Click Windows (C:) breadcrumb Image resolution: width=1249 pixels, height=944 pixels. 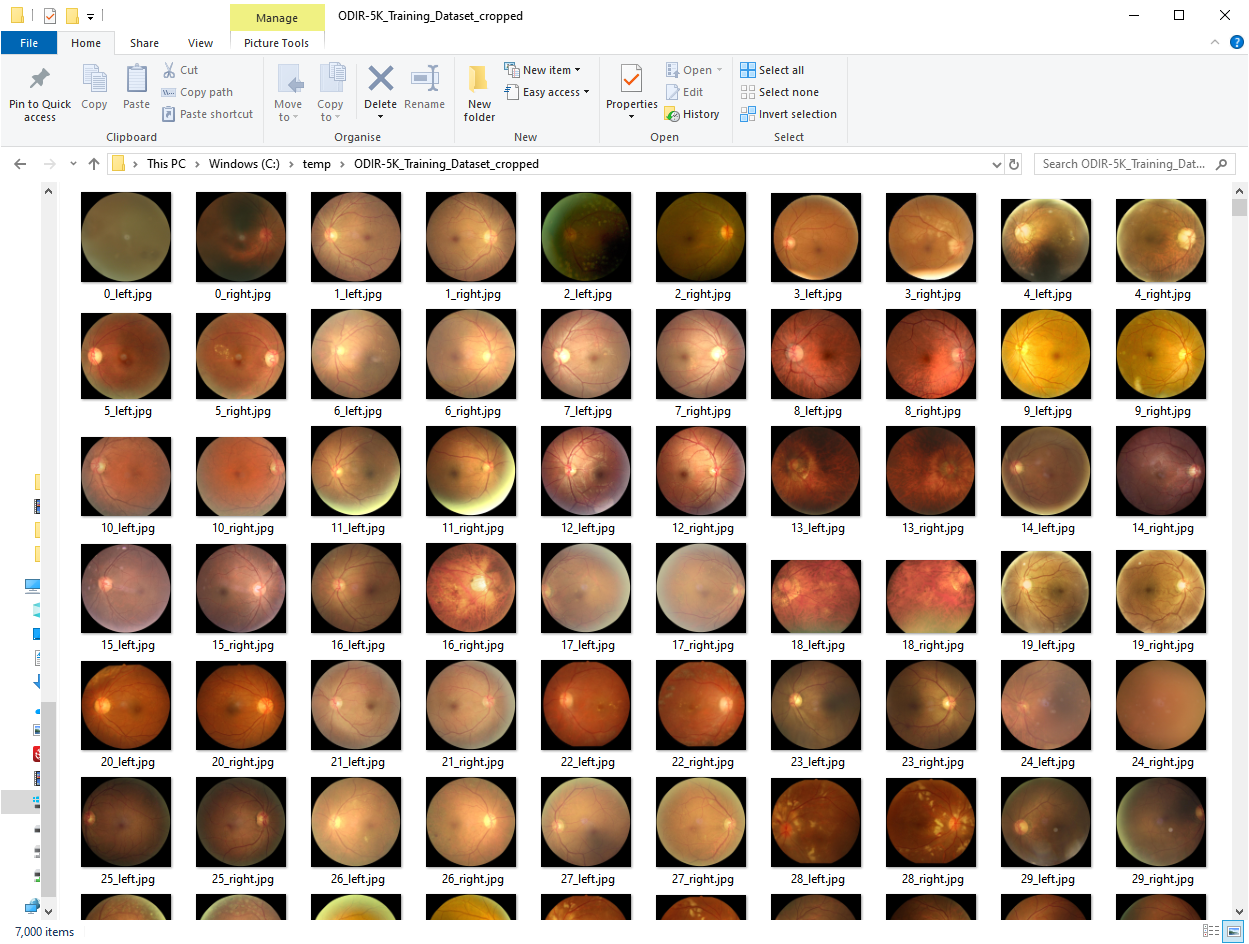[x=244, y=164]
